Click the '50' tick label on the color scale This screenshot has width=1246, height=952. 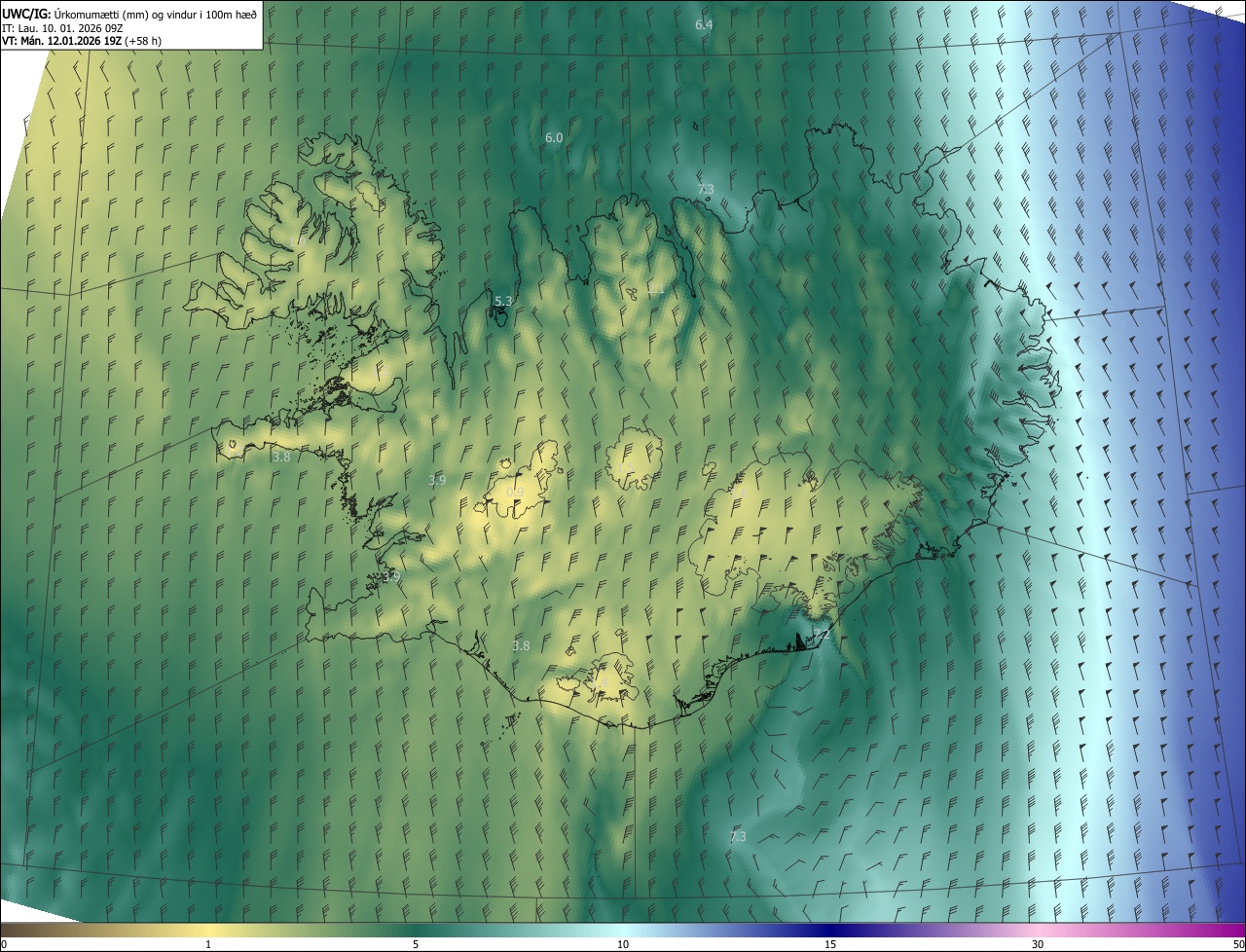[1238, 944]
